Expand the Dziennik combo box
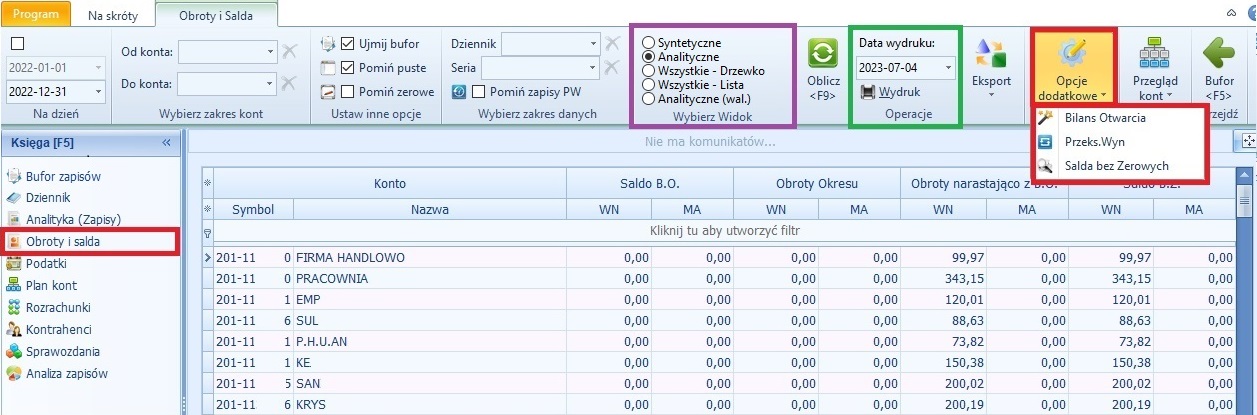Screen dimensions: 1257x415 pyautogui.click(x=595, y=44)
